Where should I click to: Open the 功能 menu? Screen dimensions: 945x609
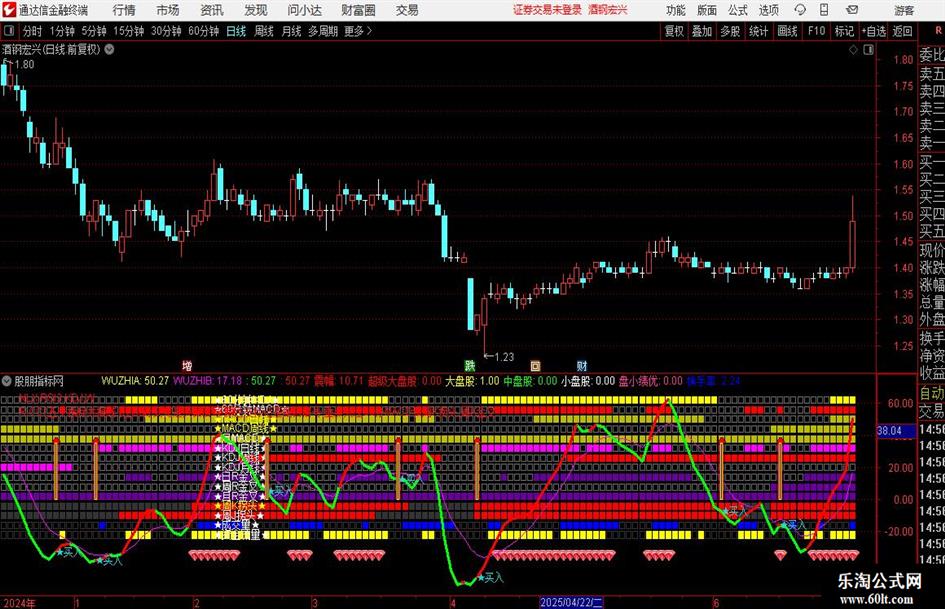coord(676,10)
